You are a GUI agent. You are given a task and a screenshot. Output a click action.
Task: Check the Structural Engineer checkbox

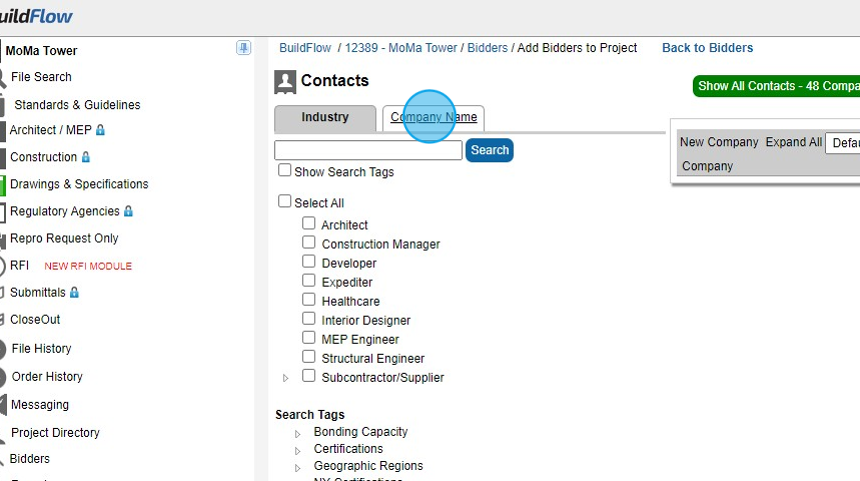[309, 357]
